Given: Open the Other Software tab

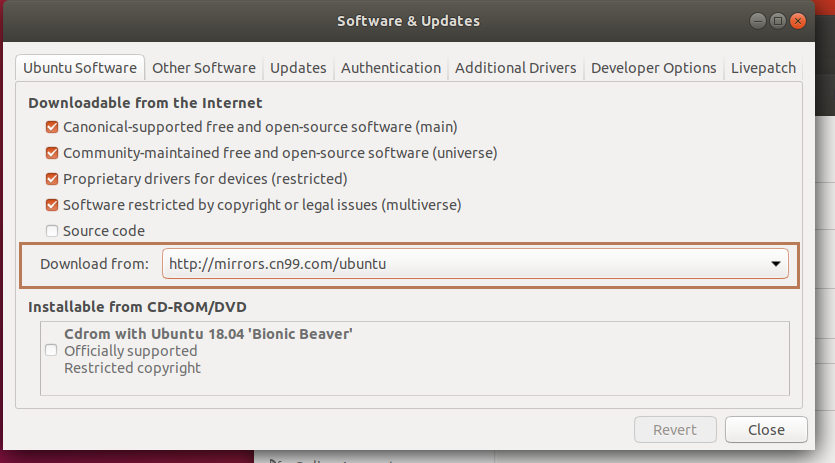Looking at the screenshot, I should point(204,68).
